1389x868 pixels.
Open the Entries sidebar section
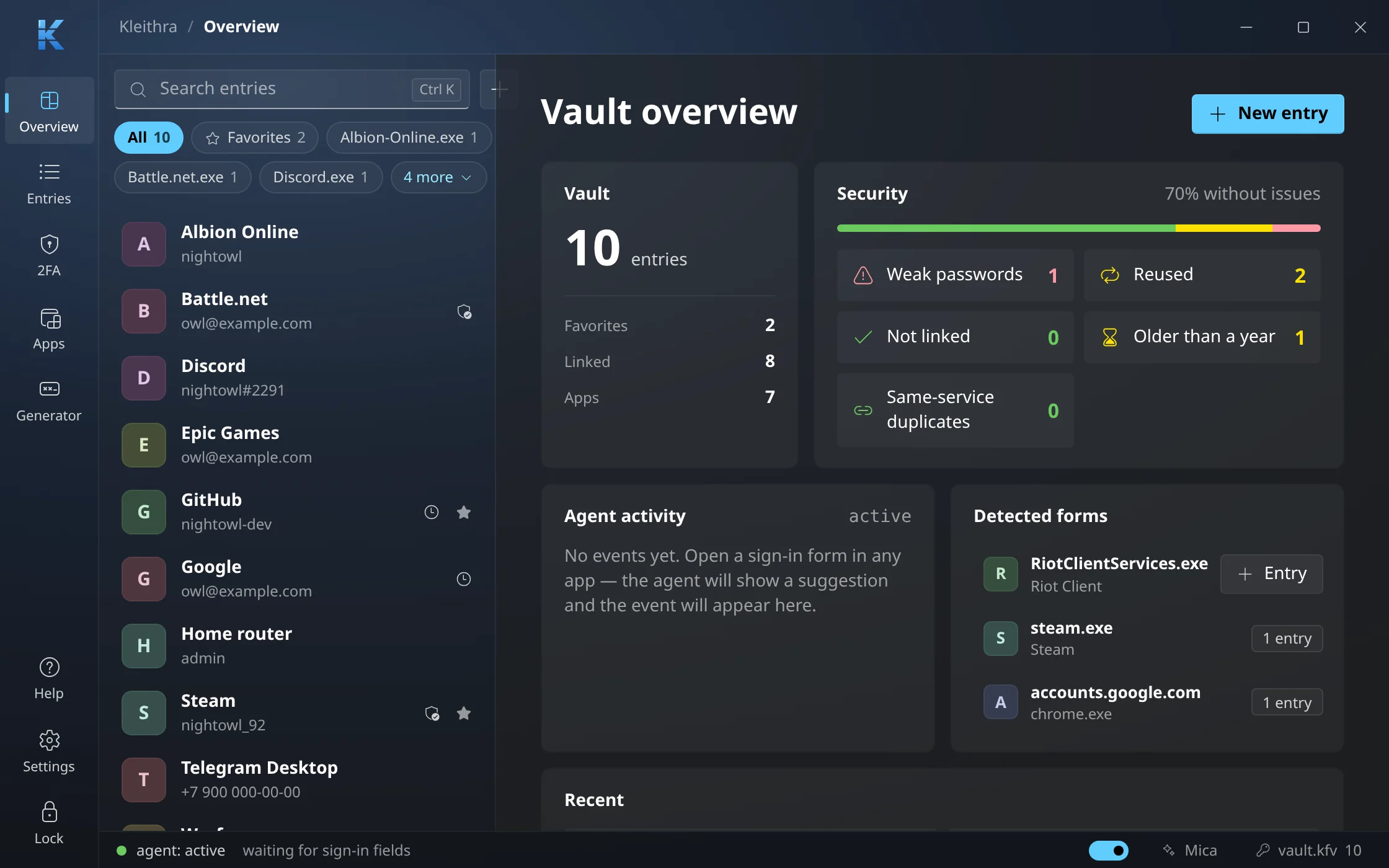click(x=49, y=184)
